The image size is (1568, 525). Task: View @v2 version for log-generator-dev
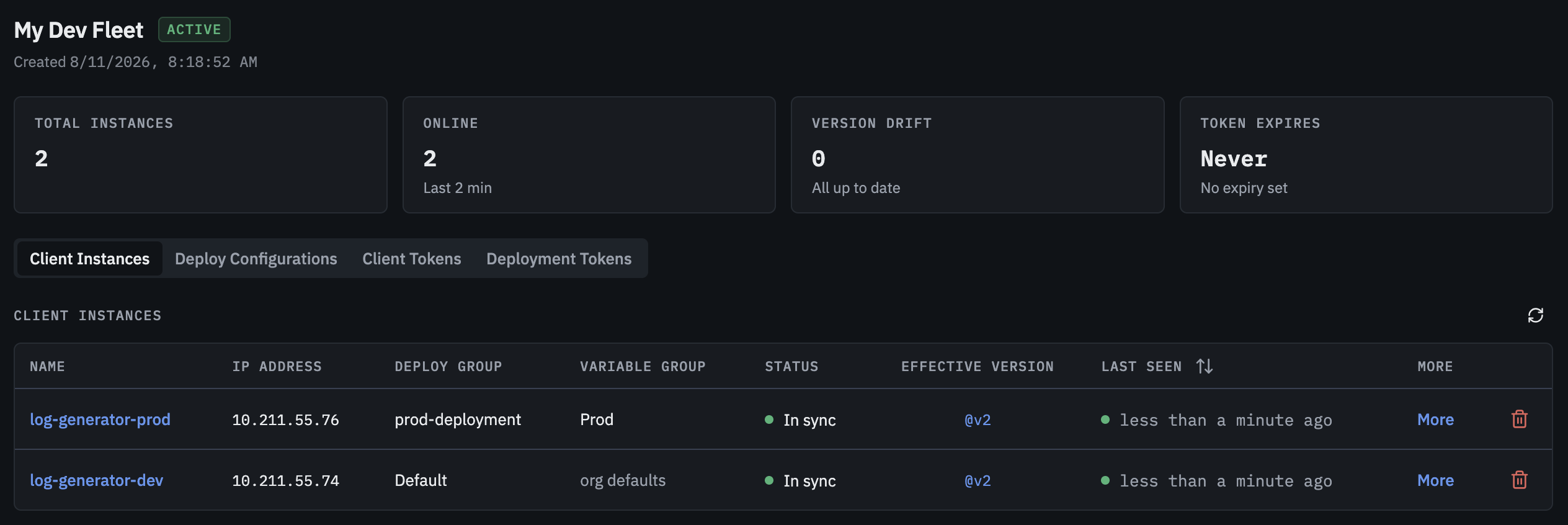click(978, 481)
